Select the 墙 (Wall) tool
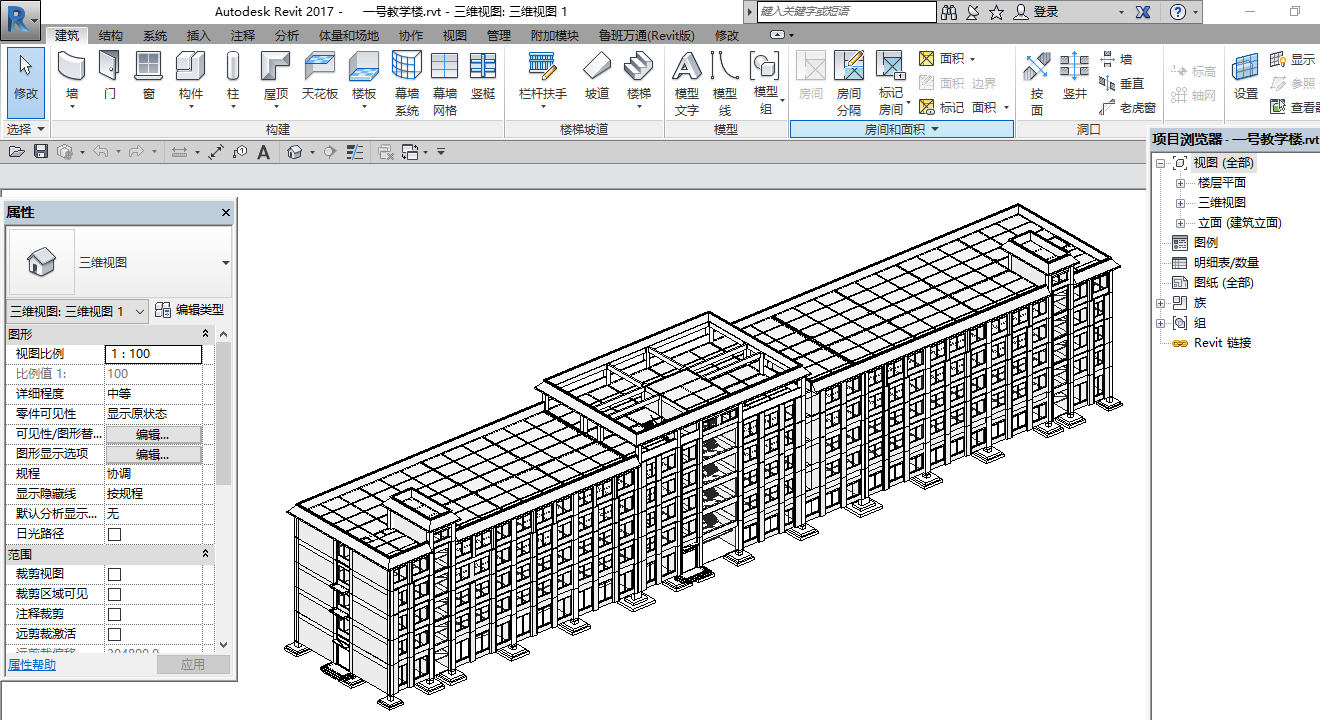This screenshot has width=1320, height=720. 72,78
